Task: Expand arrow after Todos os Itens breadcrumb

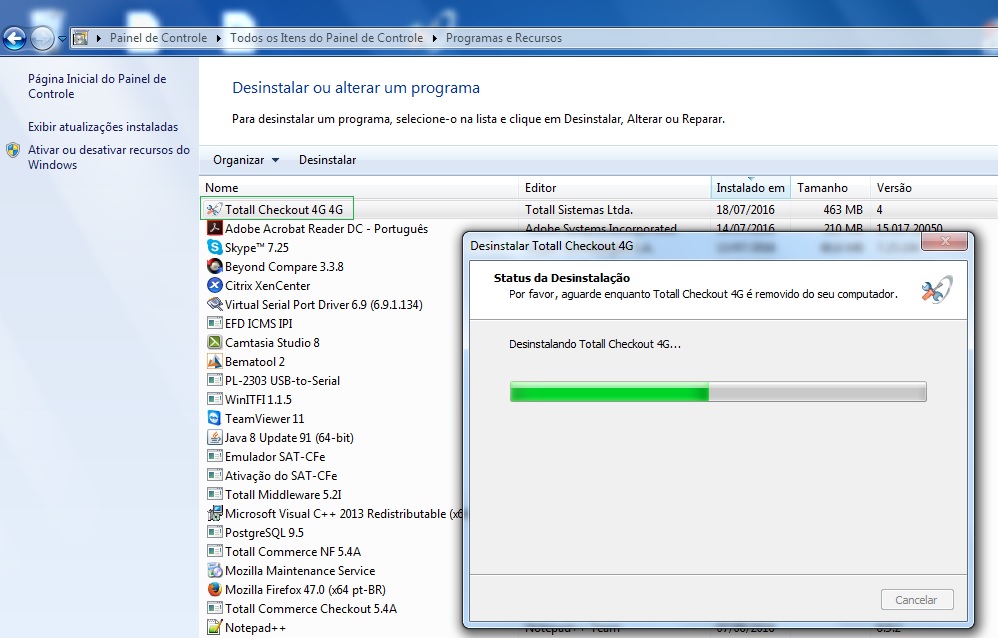Action: (x=435, y=38)
